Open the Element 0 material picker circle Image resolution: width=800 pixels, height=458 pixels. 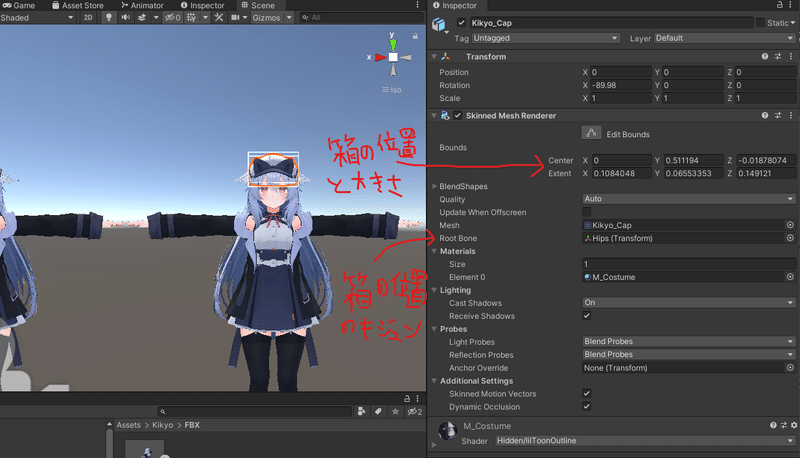click(x=790, y=277)
